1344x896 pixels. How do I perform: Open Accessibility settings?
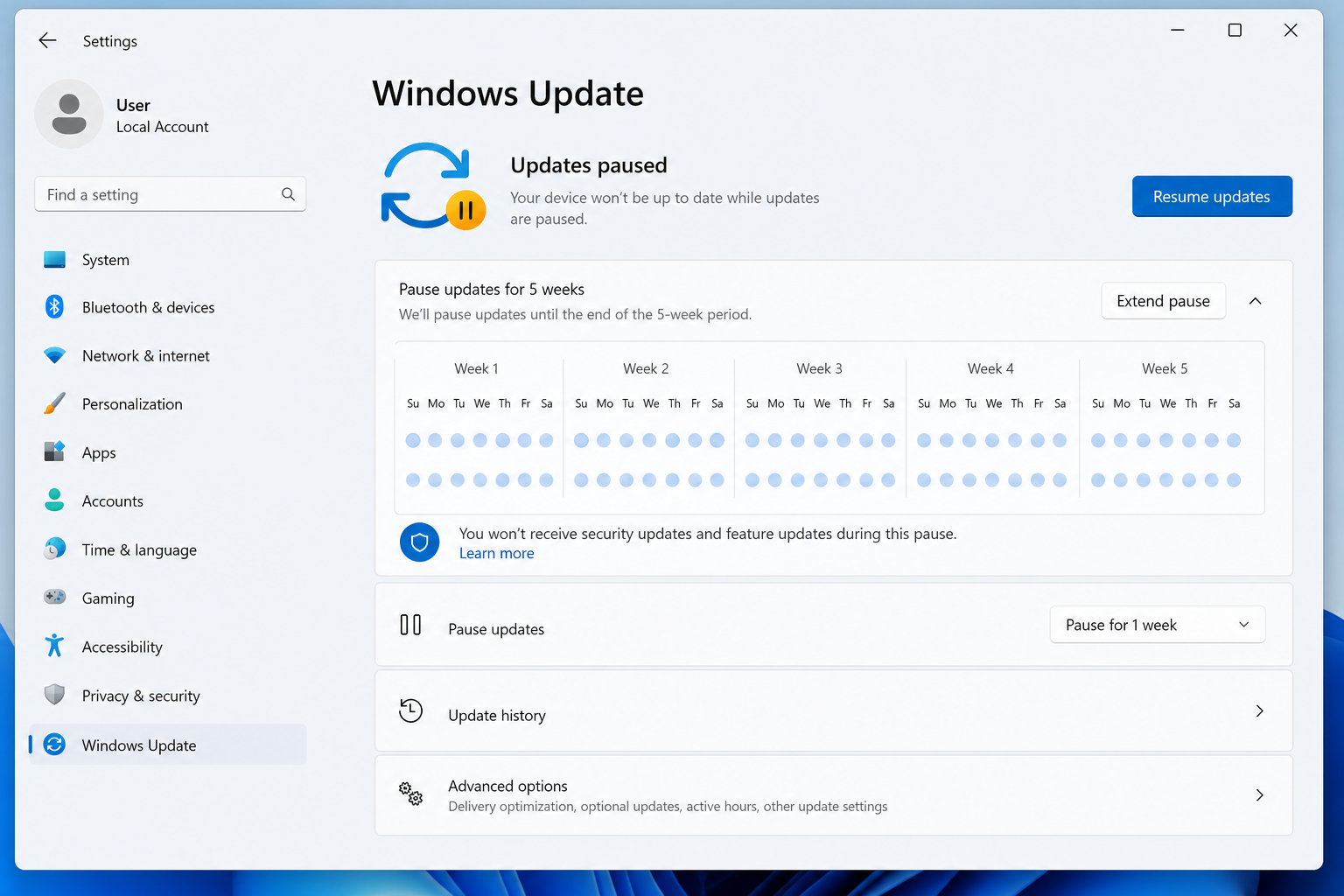tap(168, 647)
